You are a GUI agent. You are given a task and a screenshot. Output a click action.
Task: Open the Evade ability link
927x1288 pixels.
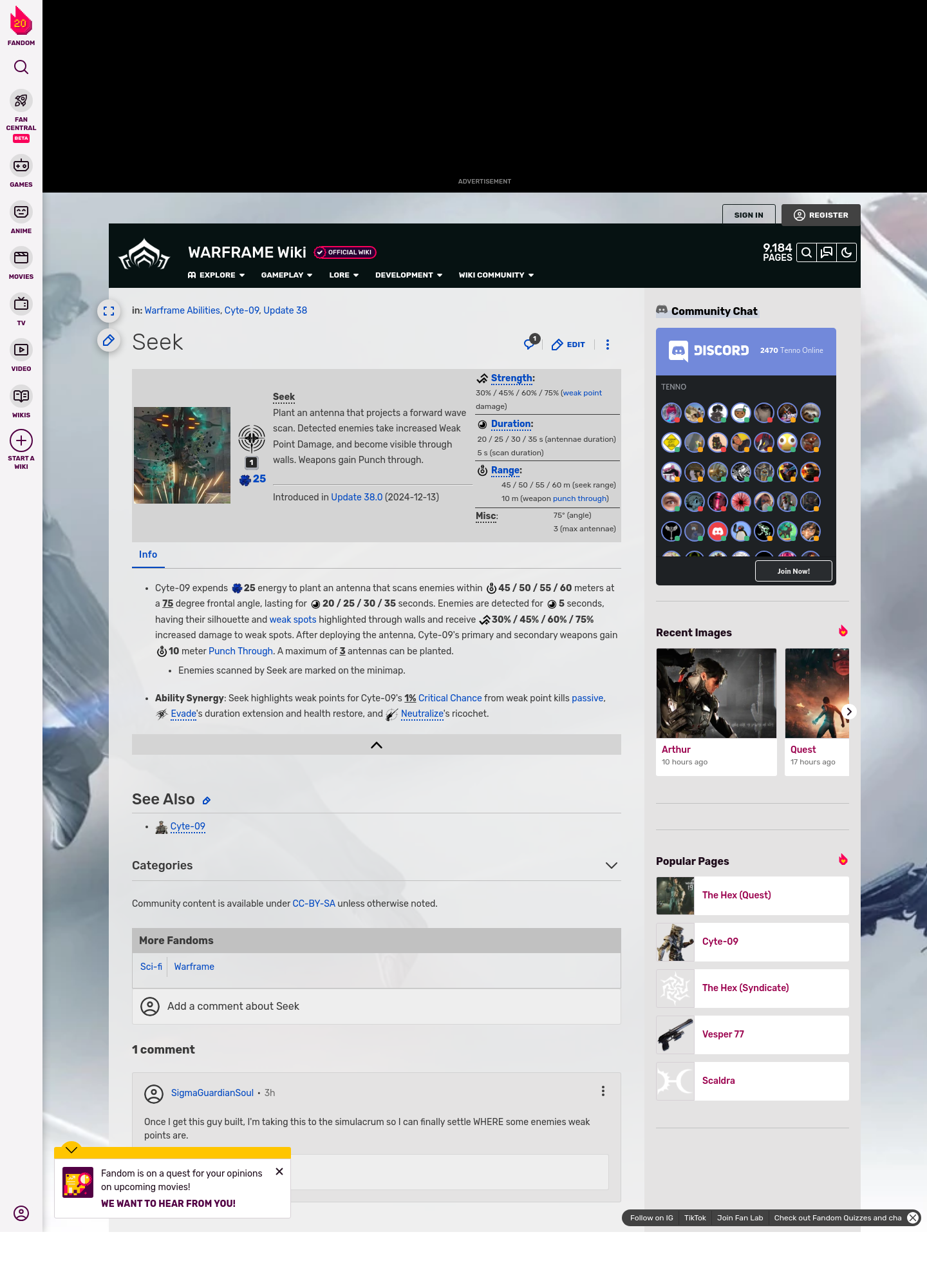(183, 714)
